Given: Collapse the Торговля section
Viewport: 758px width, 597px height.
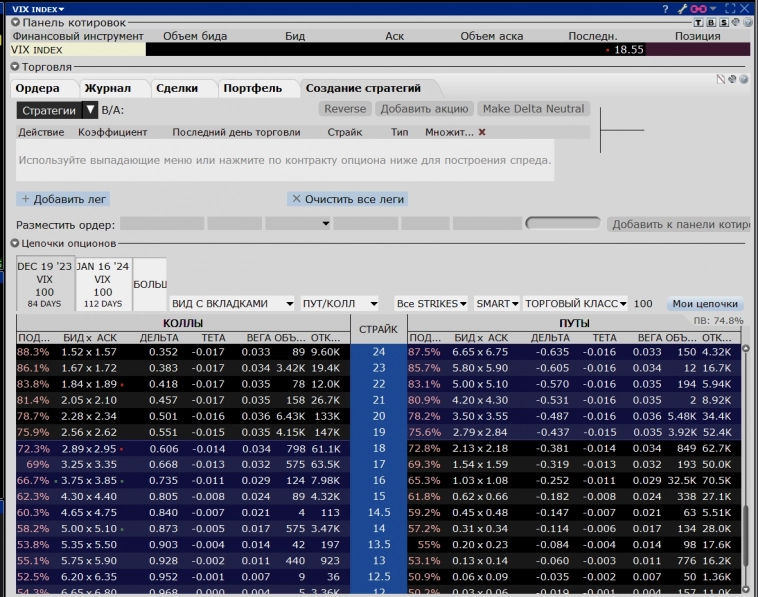Looking at the screenshot, I should tap(15, 67).
